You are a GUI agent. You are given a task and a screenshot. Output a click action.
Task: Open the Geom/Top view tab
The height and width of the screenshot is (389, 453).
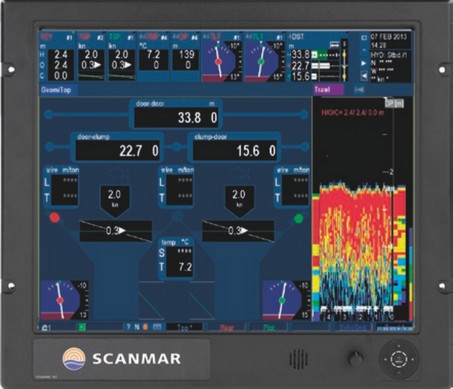[x=56, y=90]
